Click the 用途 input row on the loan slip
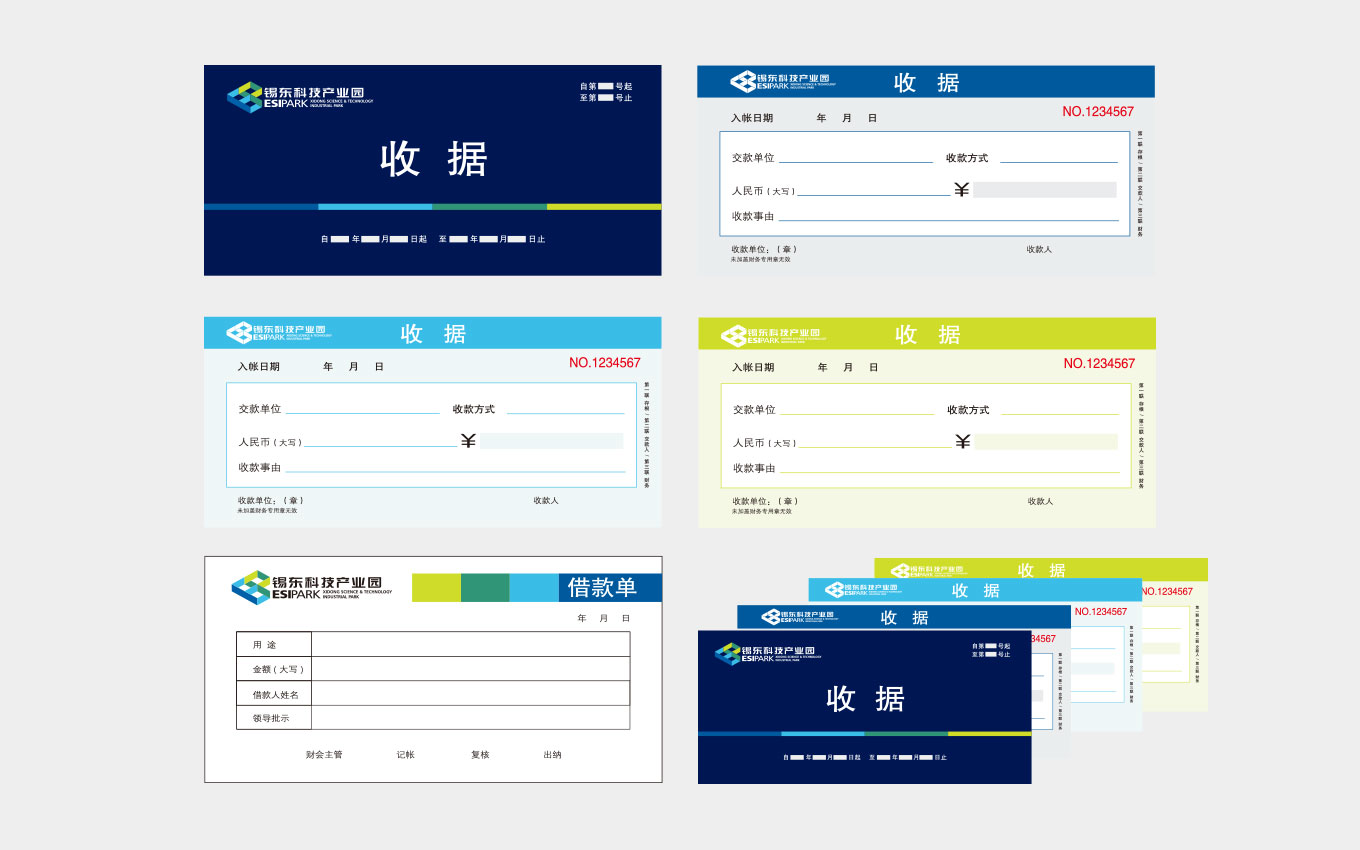The height and width of the screenshot is (850, 1360). pyautogui.click(x=470, y=644)
